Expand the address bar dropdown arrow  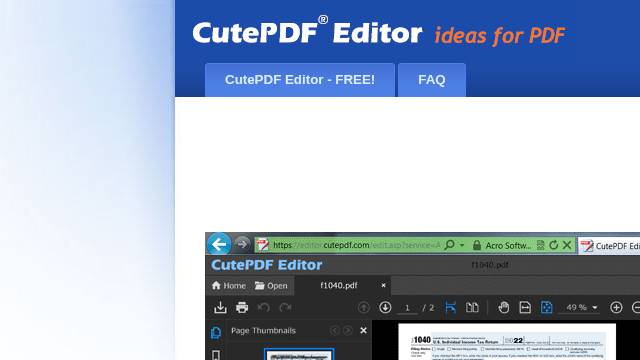tap(462, 245)
